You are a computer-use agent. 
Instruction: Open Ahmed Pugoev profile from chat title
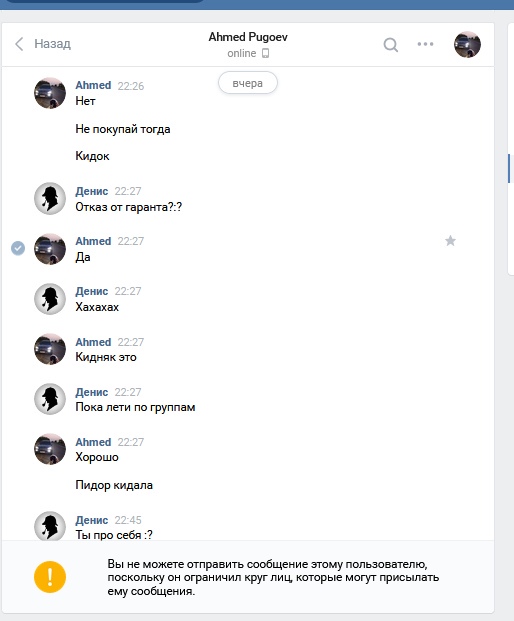[248, 37]
